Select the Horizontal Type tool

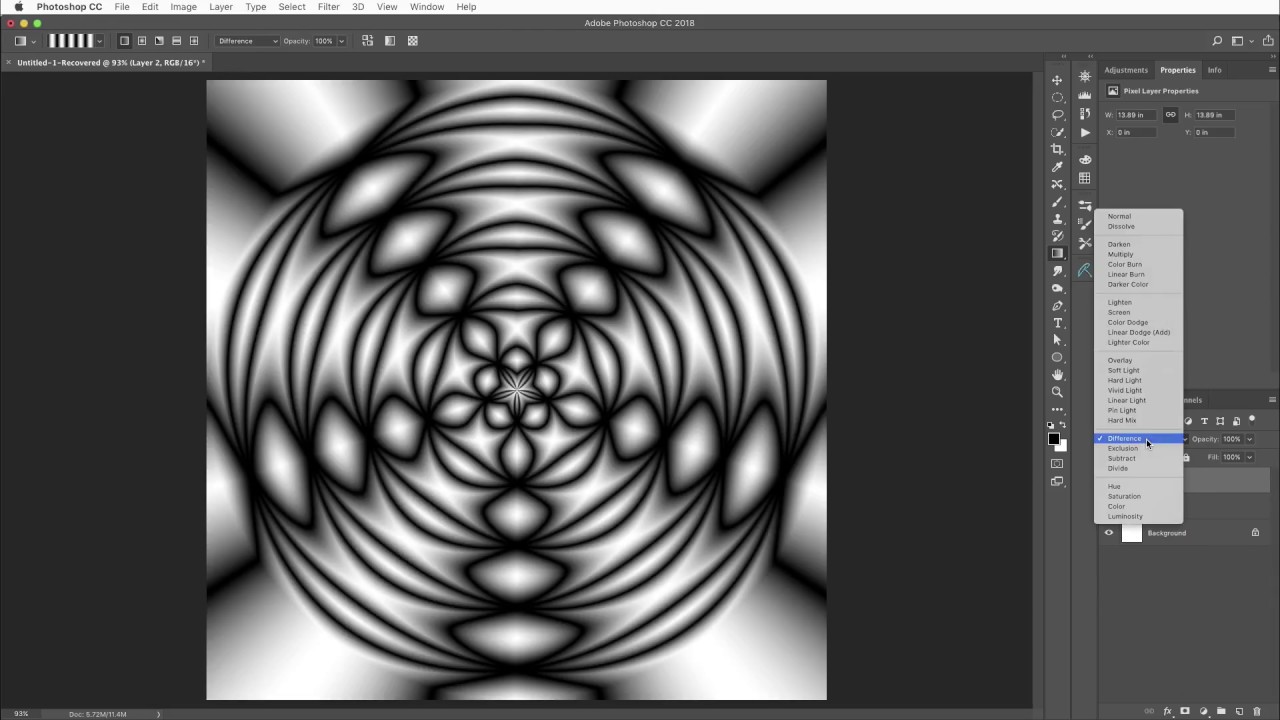click(x=1057, y=323)
